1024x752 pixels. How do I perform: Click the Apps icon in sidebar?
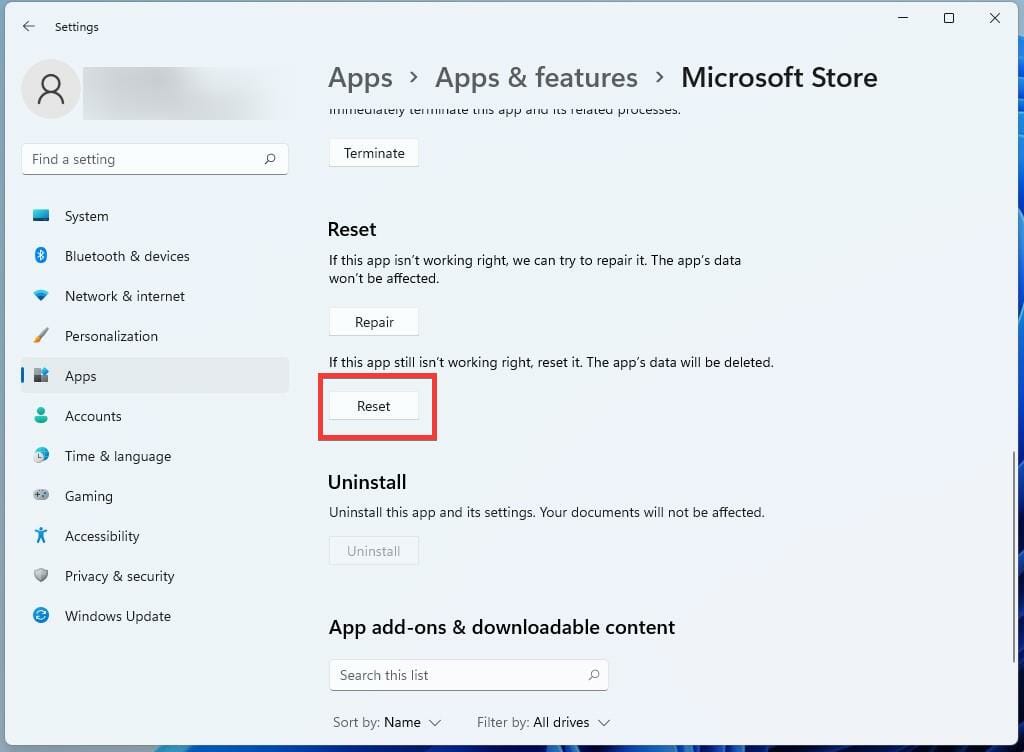[x=41, y=375]
